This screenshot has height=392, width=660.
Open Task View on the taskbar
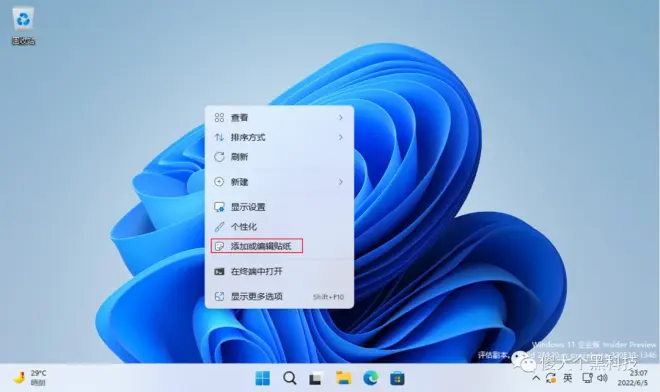[x=316, y=379]
